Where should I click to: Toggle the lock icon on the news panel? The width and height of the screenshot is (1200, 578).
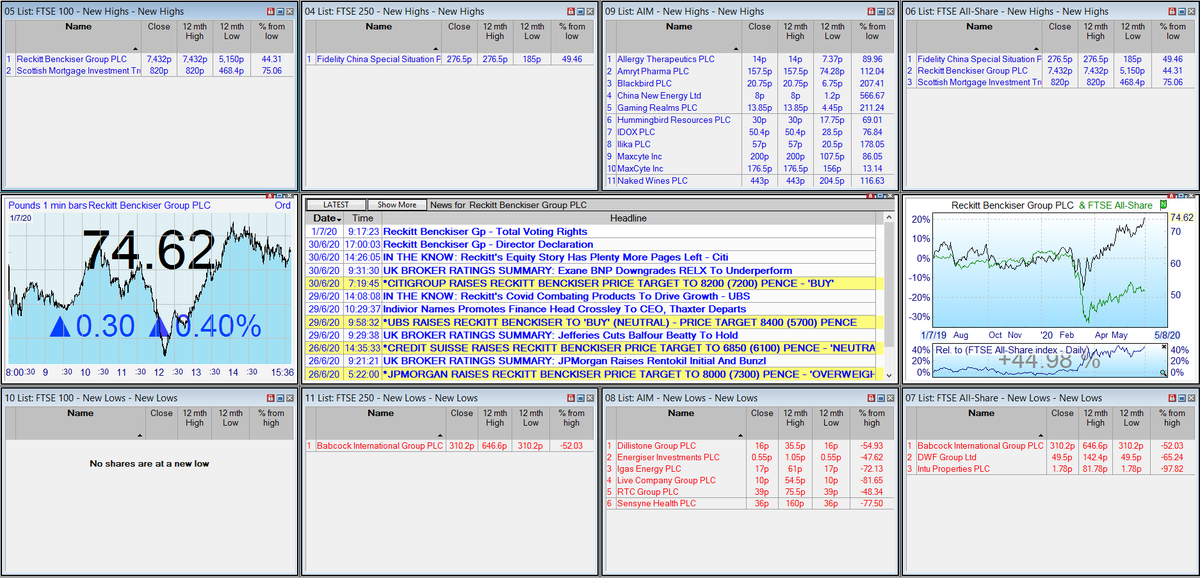(x=870, y=195)
